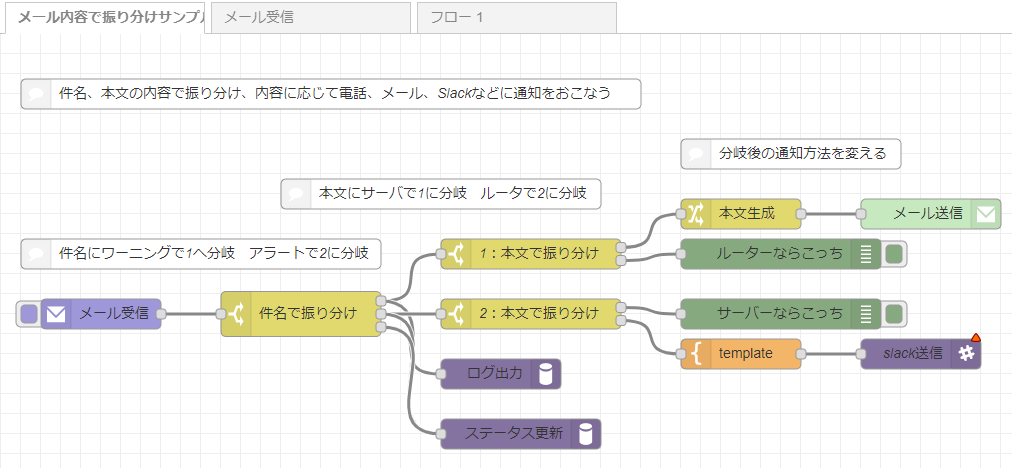This screenshot has width=1012, height=468.
Task: Select the ステータス更新 node label
Action: 514,434
